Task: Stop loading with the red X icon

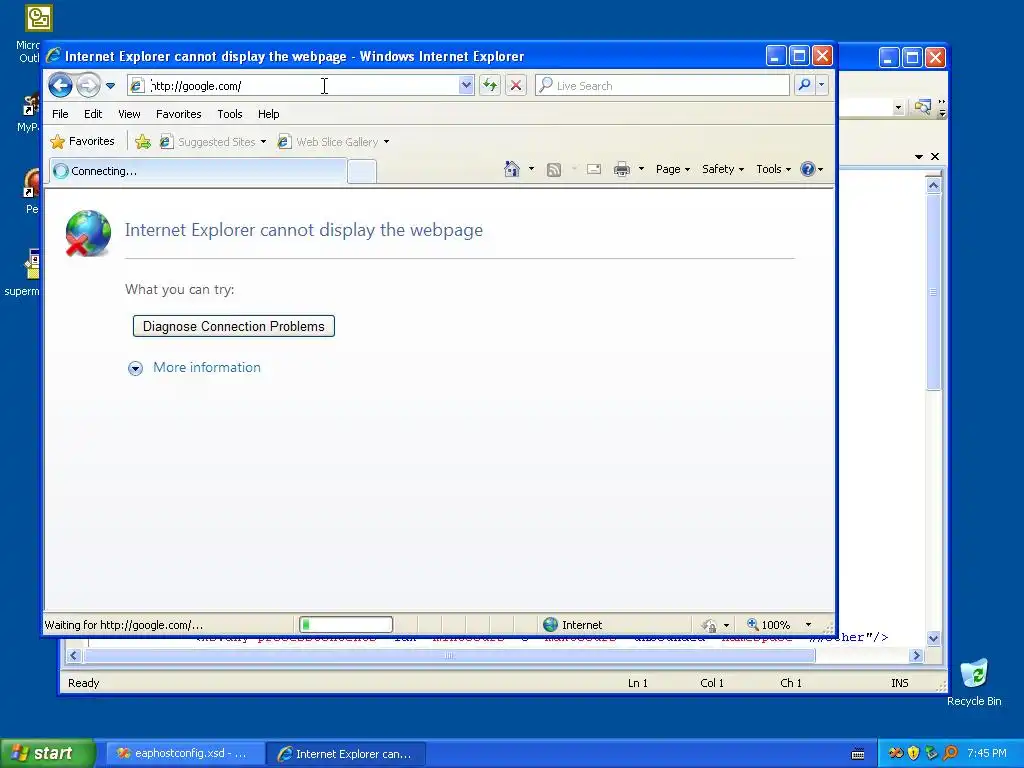Action: (516, 86)
